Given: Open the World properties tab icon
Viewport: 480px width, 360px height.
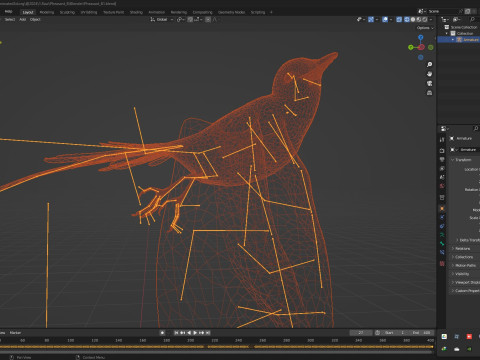Looking at the screenshot, I should click(442, 186).
